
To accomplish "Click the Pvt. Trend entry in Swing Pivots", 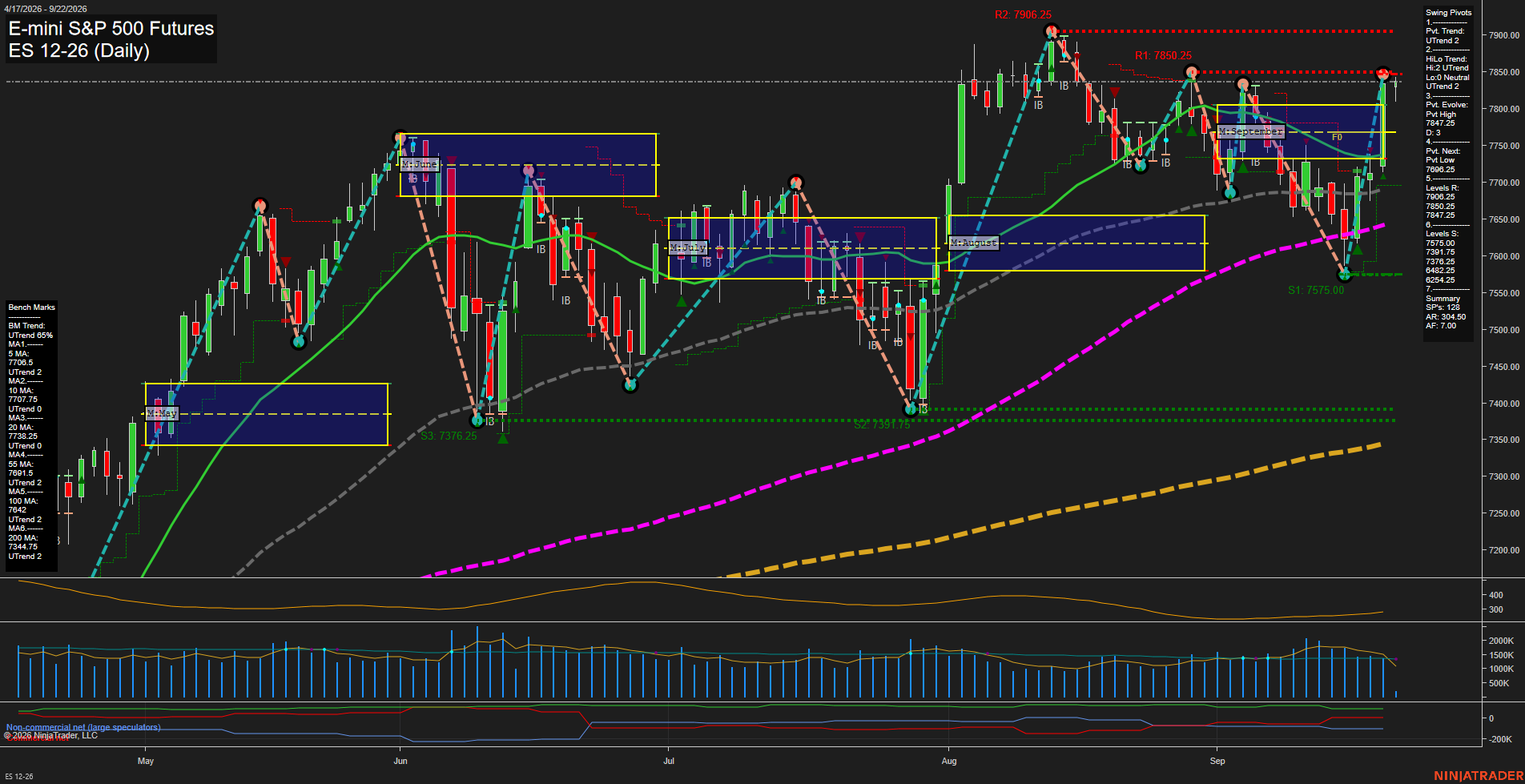I will [1444, 31].
